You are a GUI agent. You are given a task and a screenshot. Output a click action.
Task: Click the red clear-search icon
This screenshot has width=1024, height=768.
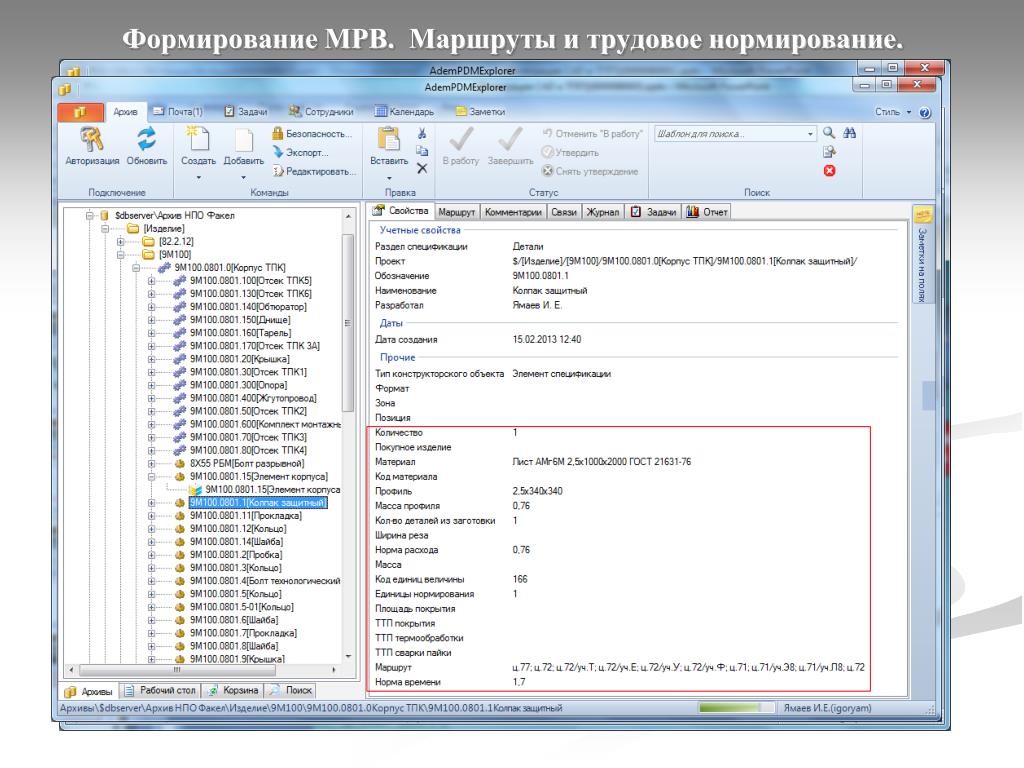click(x=829, y=170)
